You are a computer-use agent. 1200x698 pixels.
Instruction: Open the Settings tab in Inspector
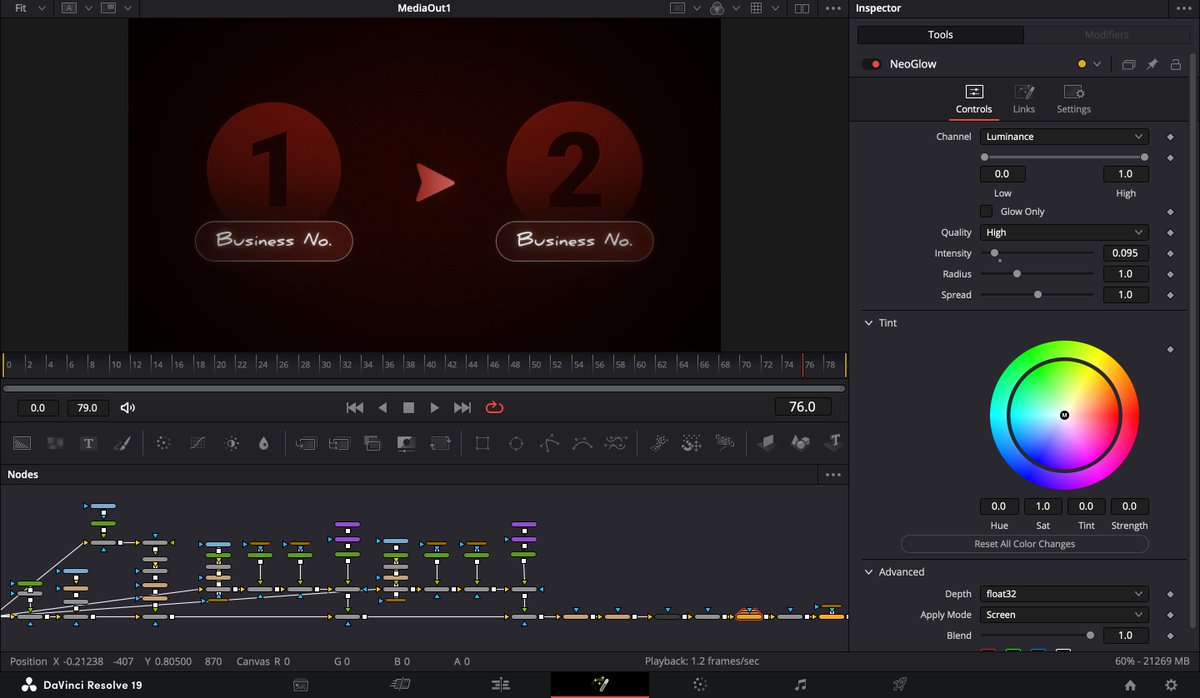coord(1074,99)
